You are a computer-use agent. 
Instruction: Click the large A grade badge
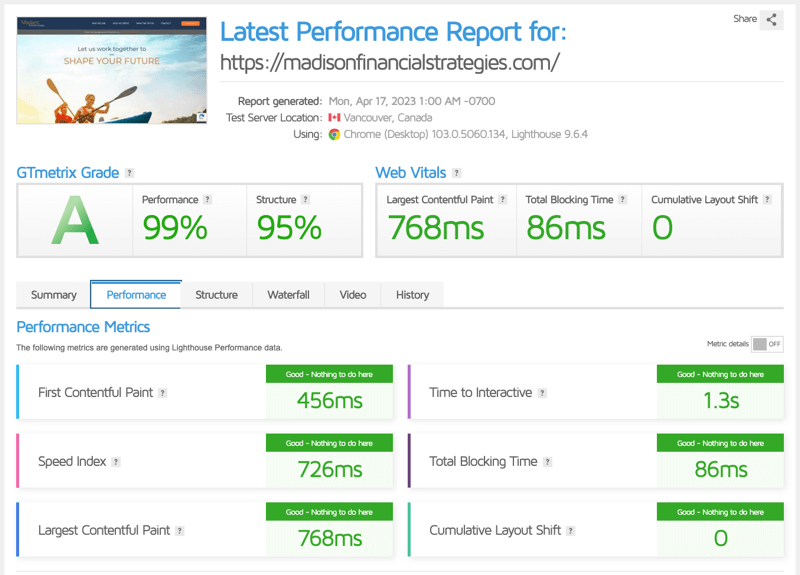(x=75, y=221)
